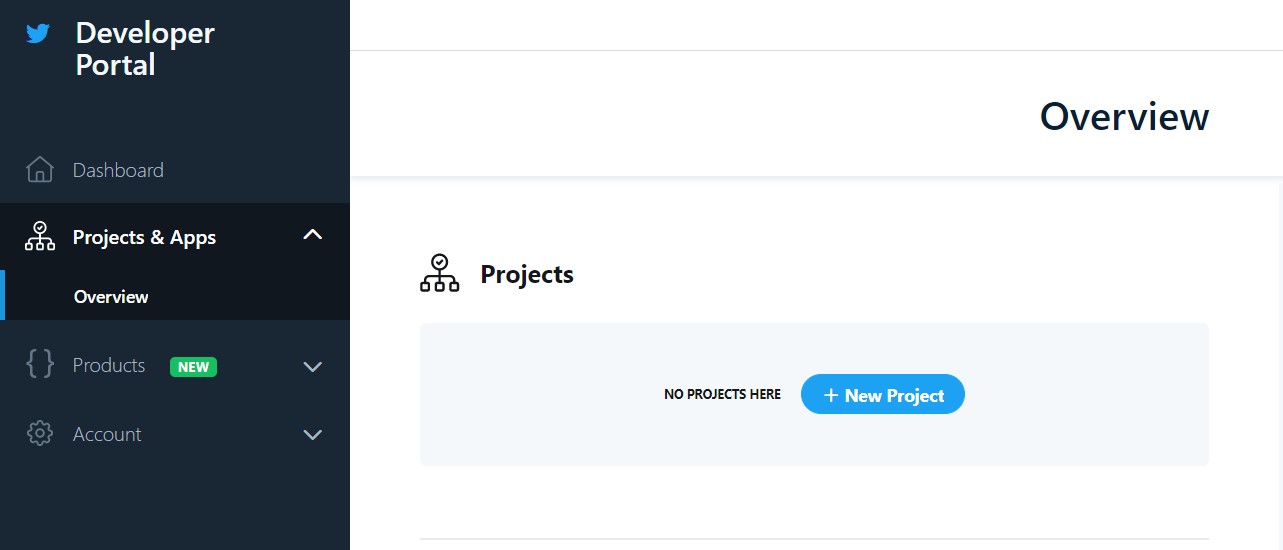Create a project with New Project button

pyautogui.click(x=883, y=395)
